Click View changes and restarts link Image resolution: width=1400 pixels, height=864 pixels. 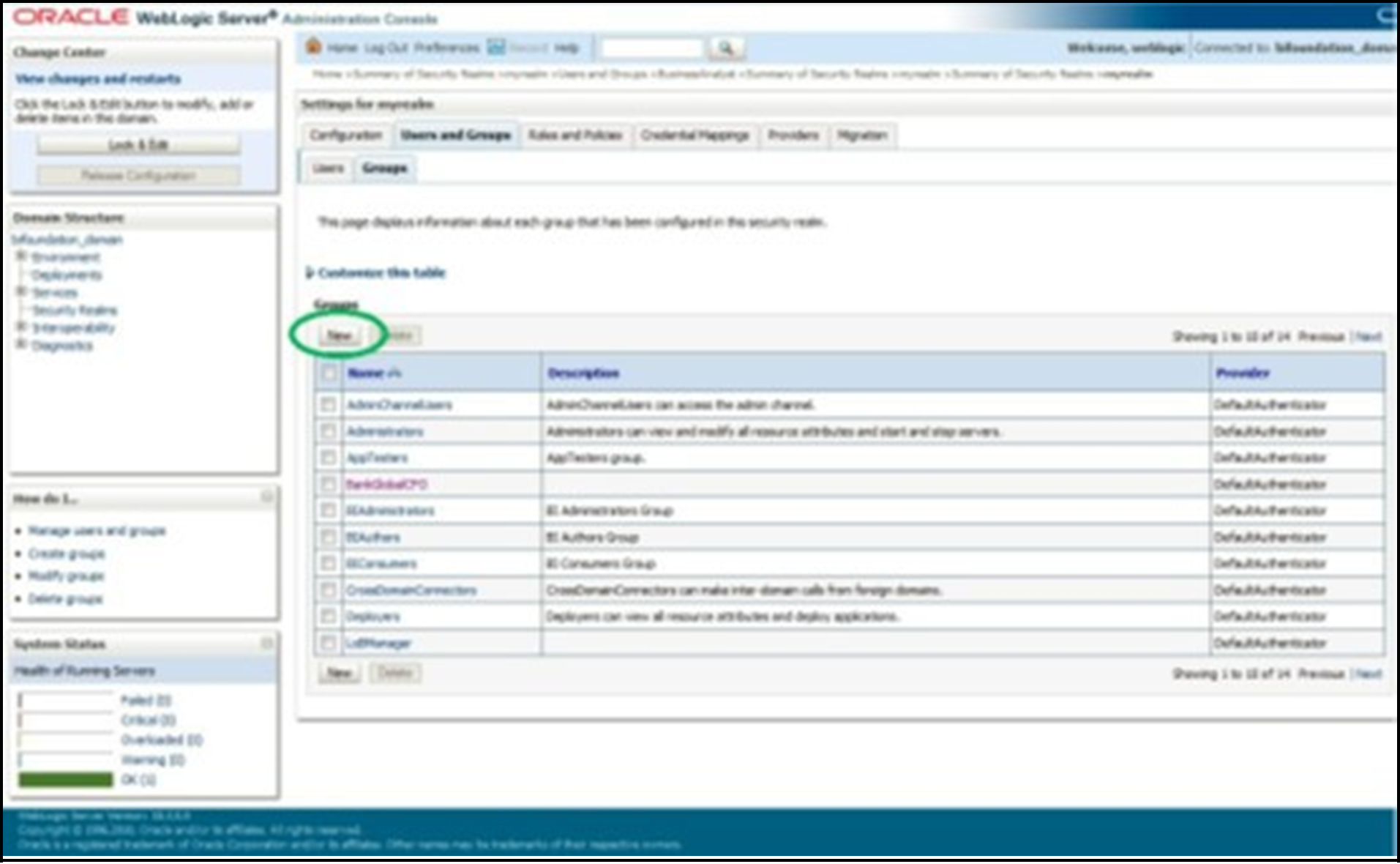coord(98,79)
